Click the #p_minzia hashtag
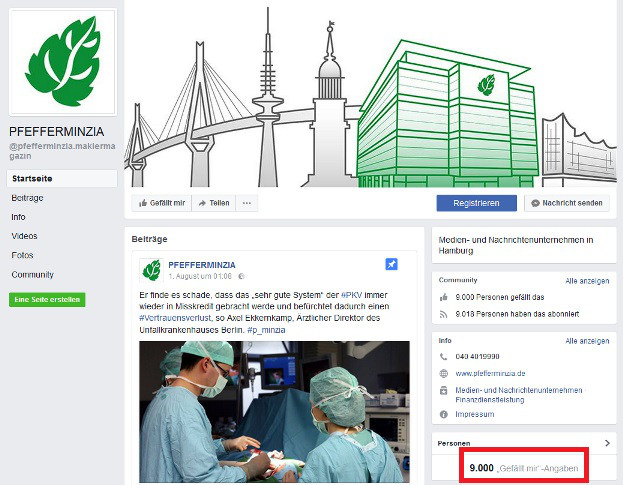The height and width of the screenshot is (485, 623). [266, 330]
